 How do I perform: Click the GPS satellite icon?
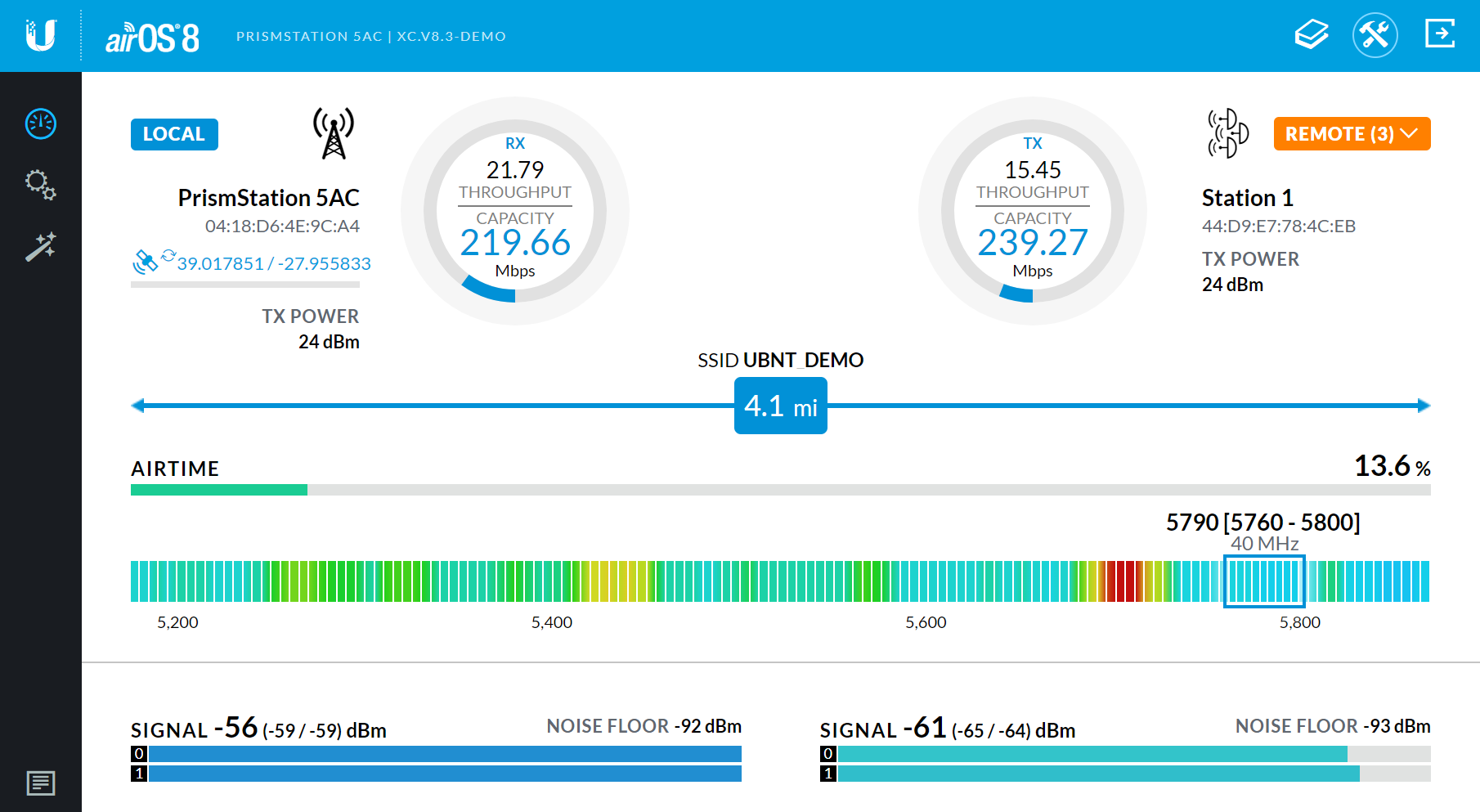tap(145, 262)
